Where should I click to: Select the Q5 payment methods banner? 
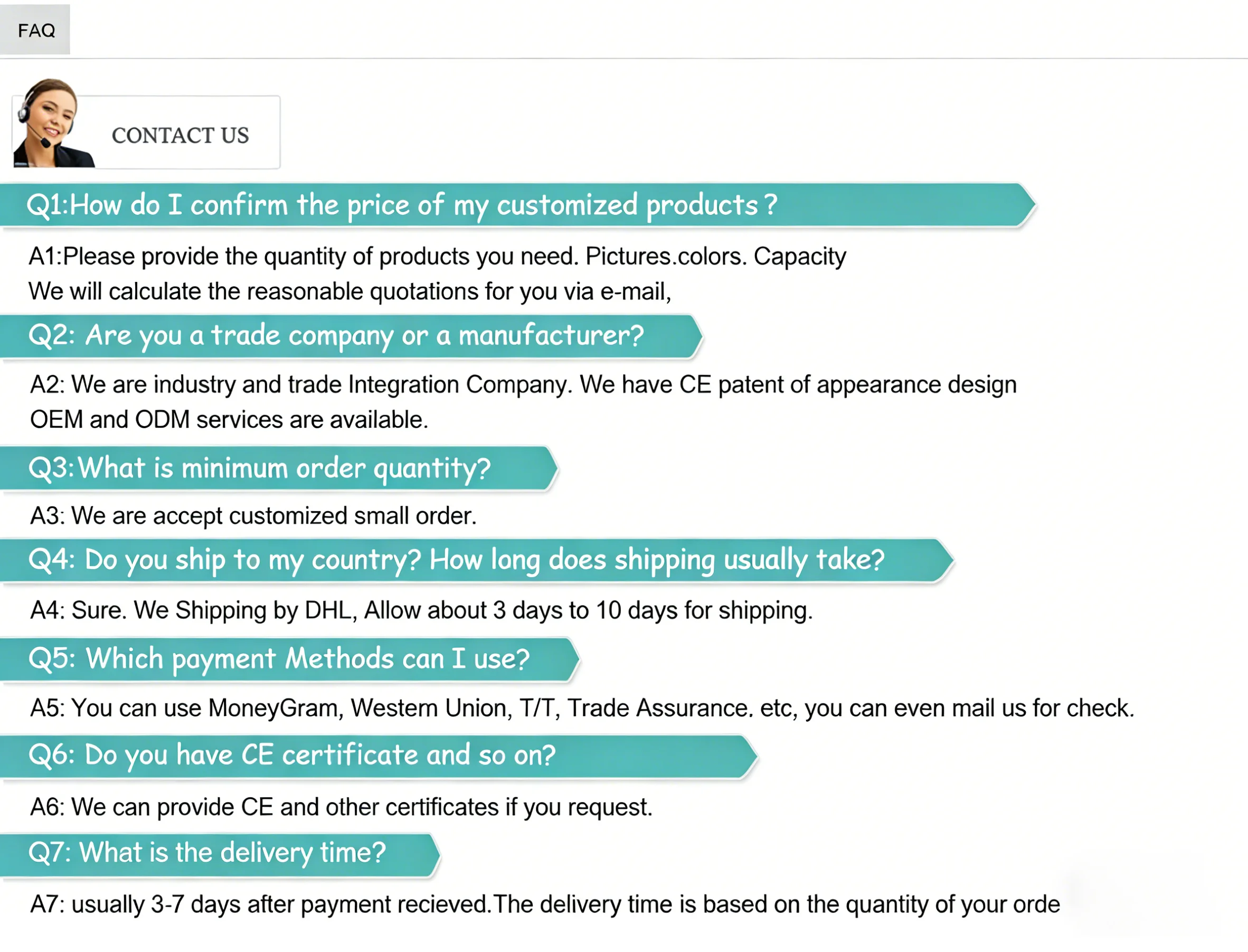tap(290, 659)
